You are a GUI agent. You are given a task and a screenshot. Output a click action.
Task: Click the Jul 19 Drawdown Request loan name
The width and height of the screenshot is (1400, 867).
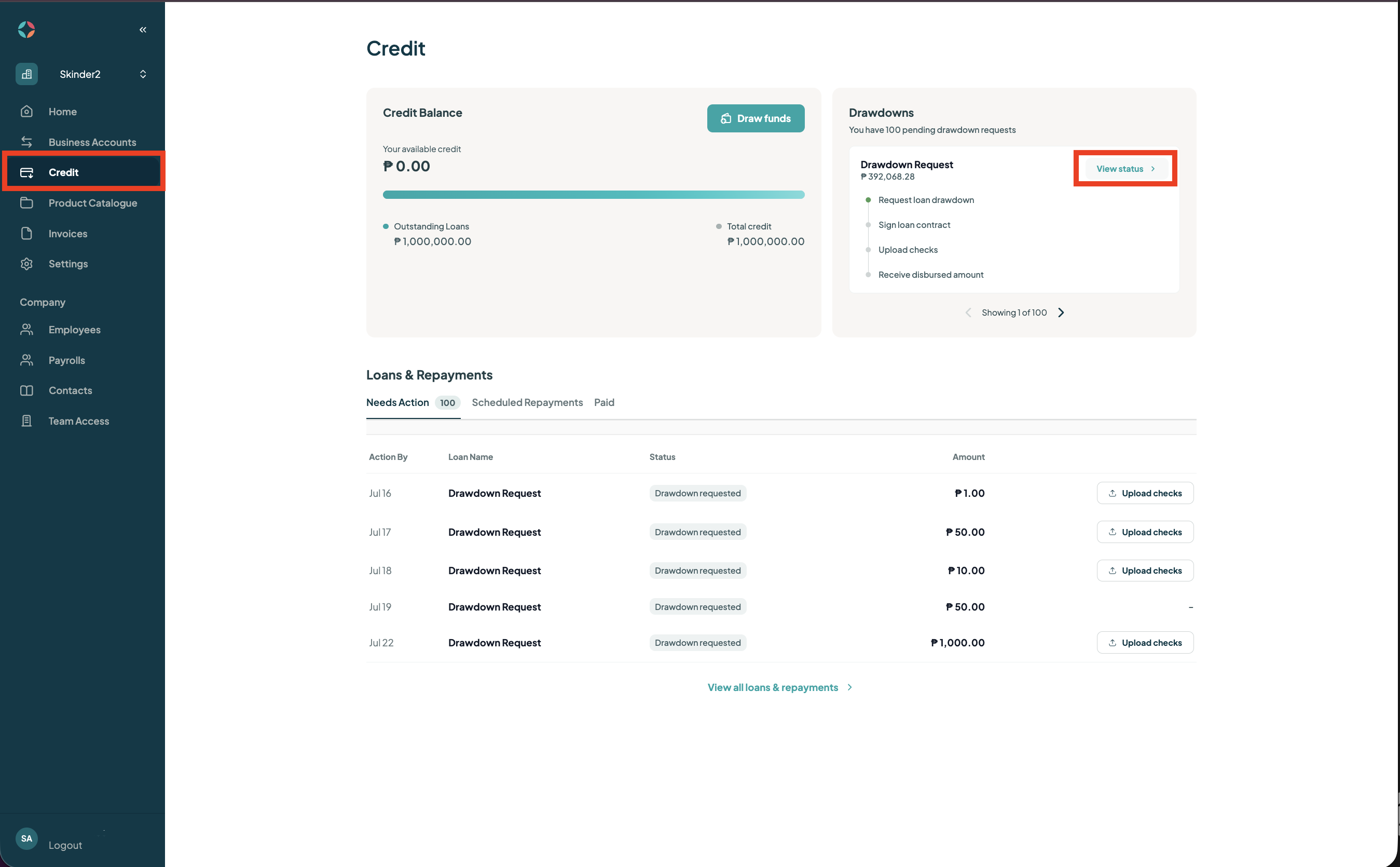(494, 607)
